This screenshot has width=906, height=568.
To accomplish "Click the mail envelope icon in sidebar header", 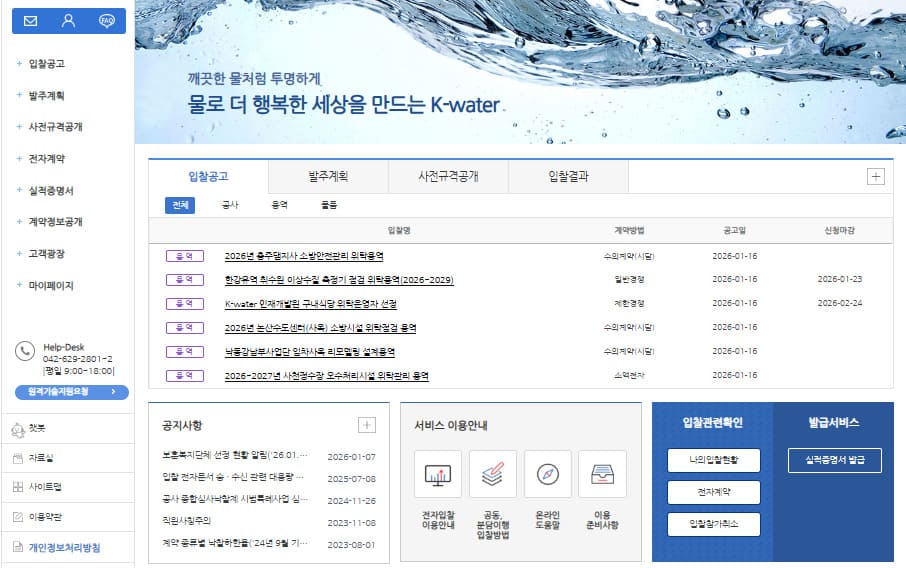I will pyautogui.click(x=30, y=20).
